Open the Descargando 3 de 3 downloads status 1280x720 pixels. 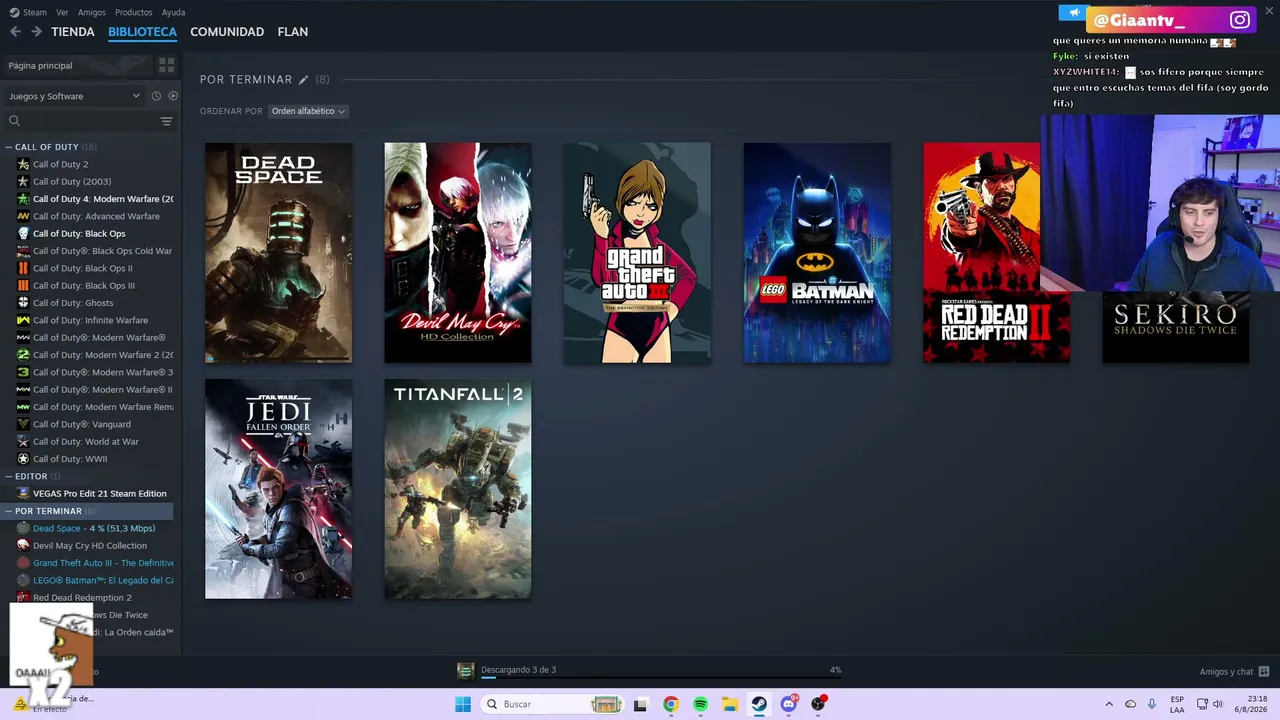tap(518, 670)
